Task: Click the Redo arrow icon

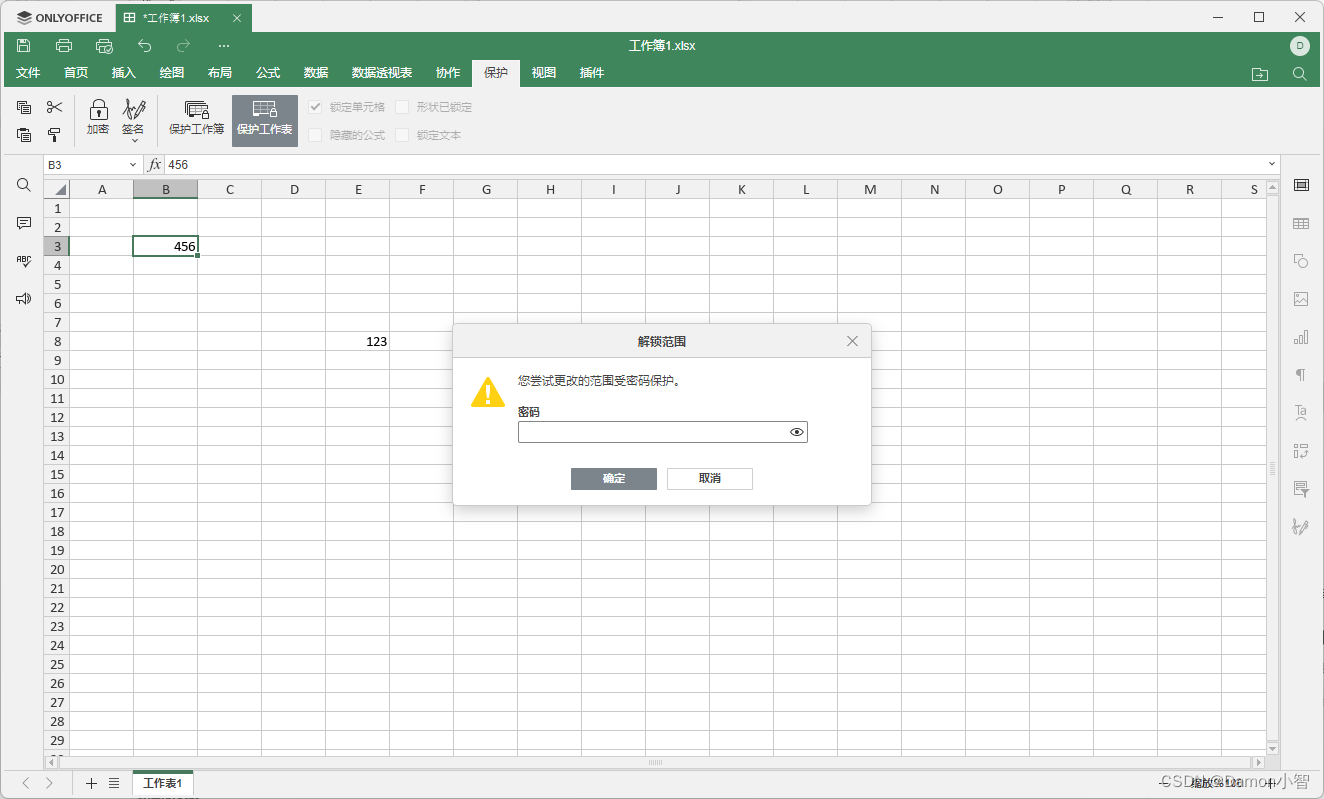Action: point(183,45)
